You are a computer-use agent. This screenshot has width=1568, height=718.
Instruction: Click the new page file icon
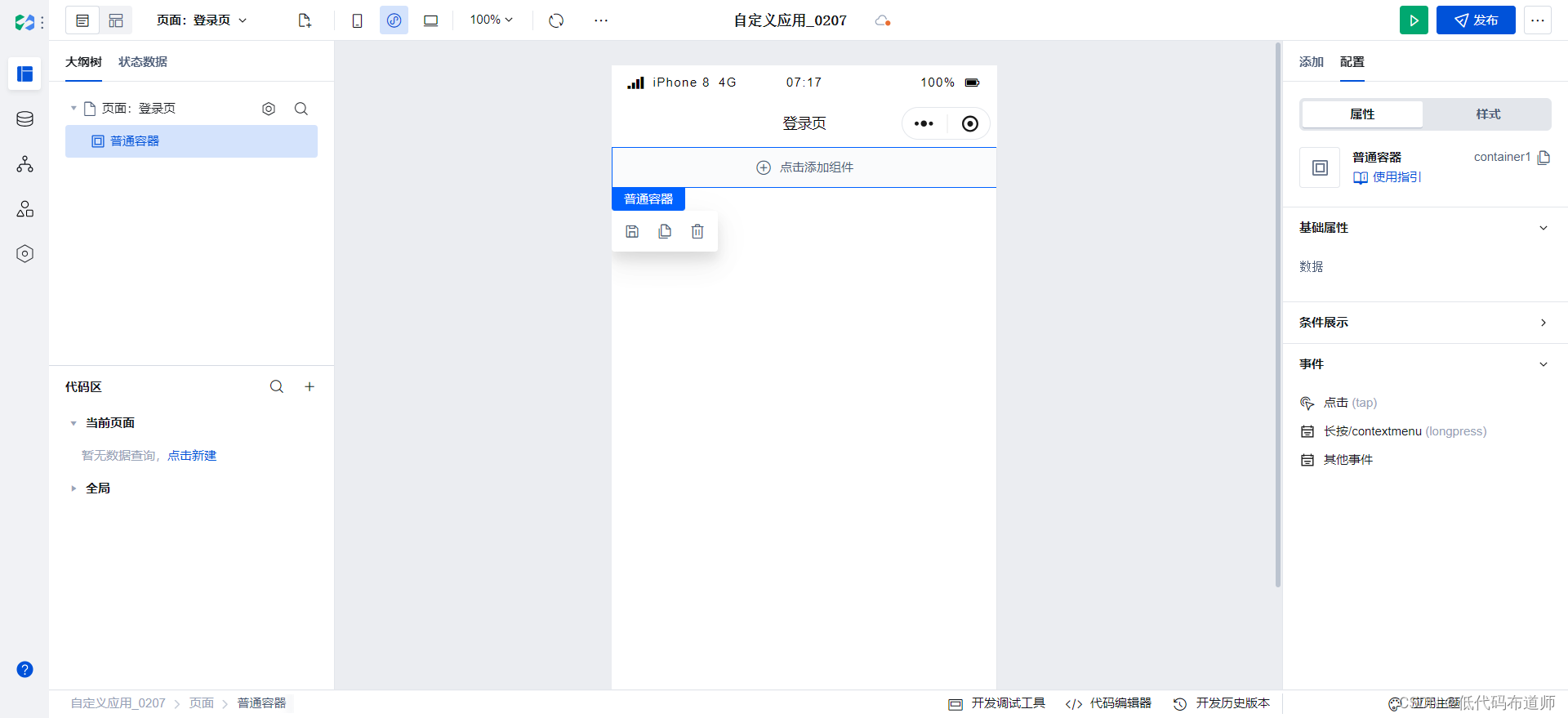click(x=305, y=20)
